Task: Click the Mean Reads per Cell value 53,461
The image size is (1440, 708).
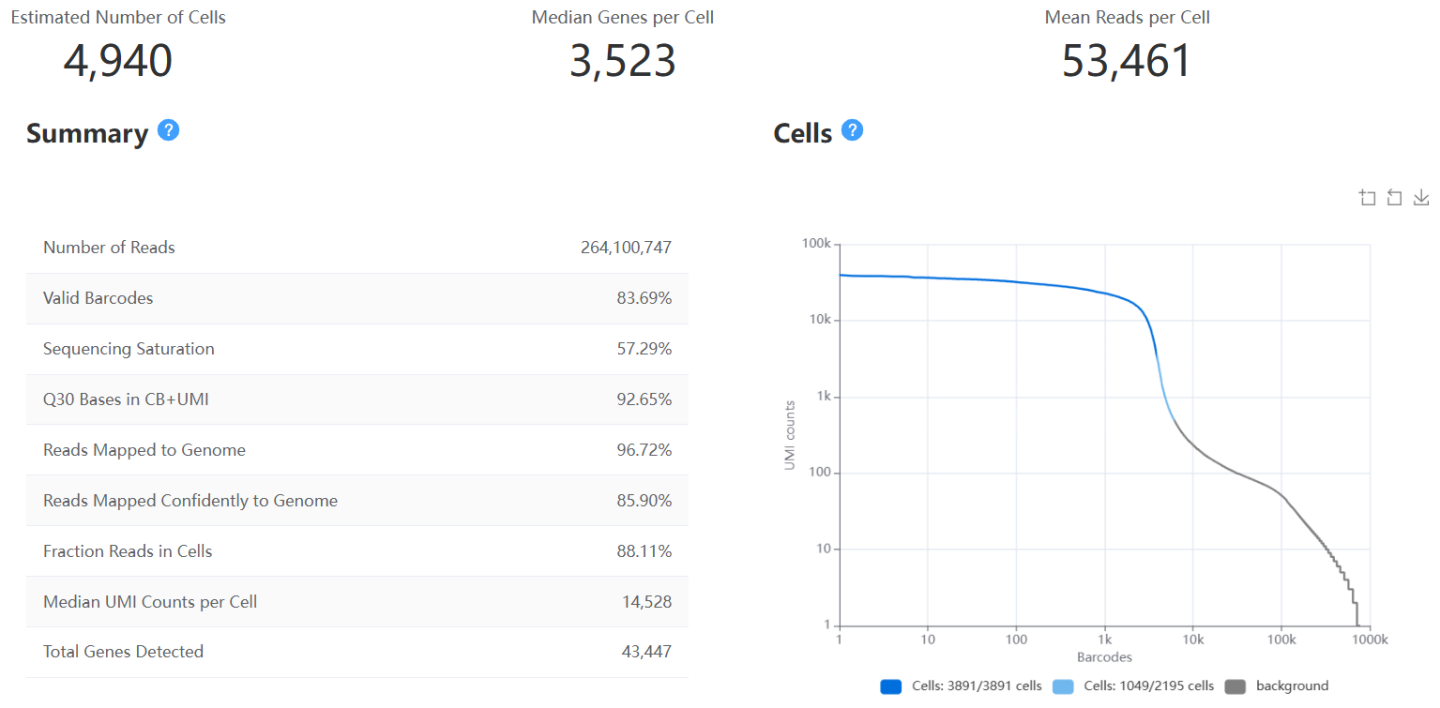Action: (1127, 61)
